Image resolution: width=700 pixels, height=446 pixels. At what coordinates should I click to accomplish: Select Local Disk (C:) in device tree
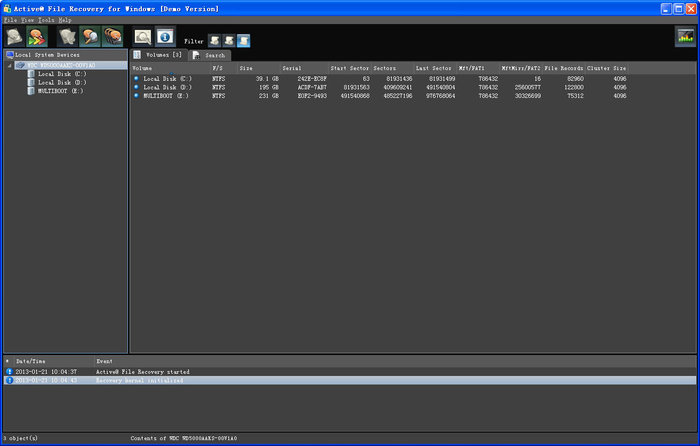[62, 74]
